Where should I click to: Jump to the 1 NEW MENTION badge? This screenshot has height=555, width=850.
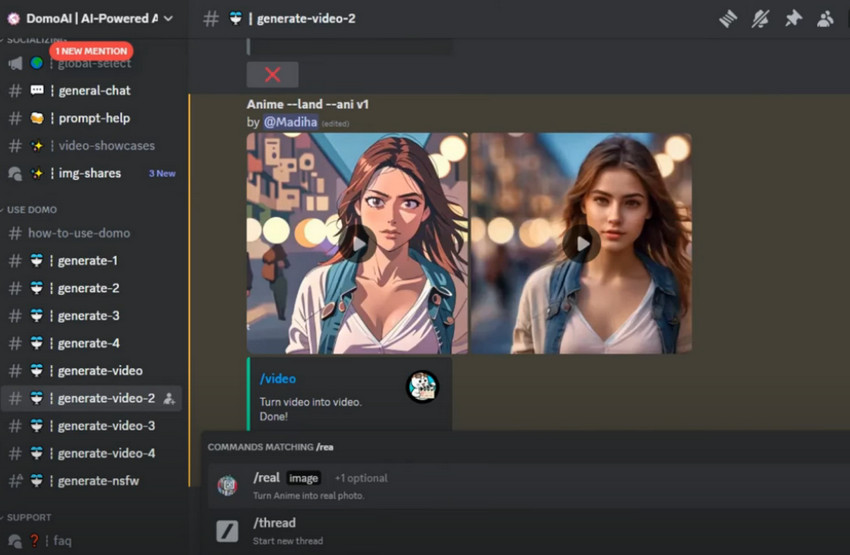click(x=91, y=51)
